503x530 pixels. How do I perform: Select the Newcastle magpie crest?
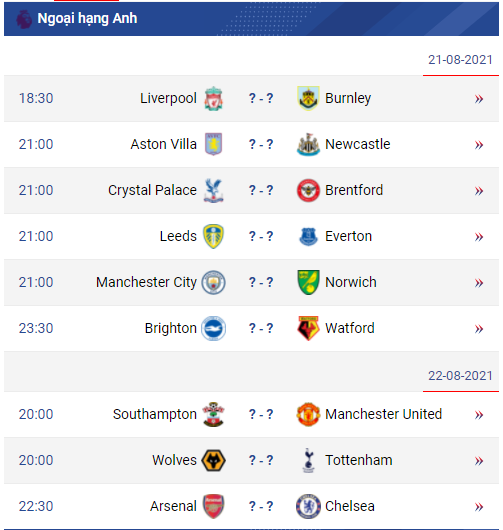(x=308, y=144)
